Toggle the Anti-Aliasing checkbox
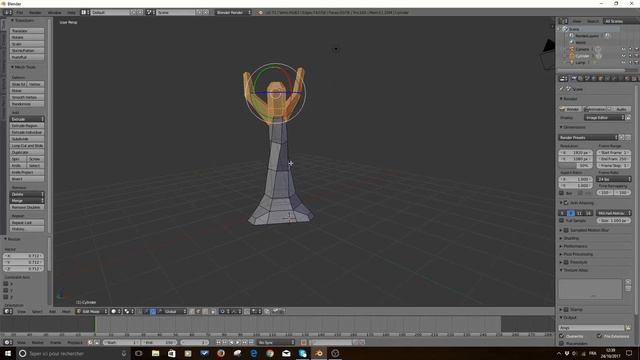Viewport: 640px width, 360px height. pos(566,203)
